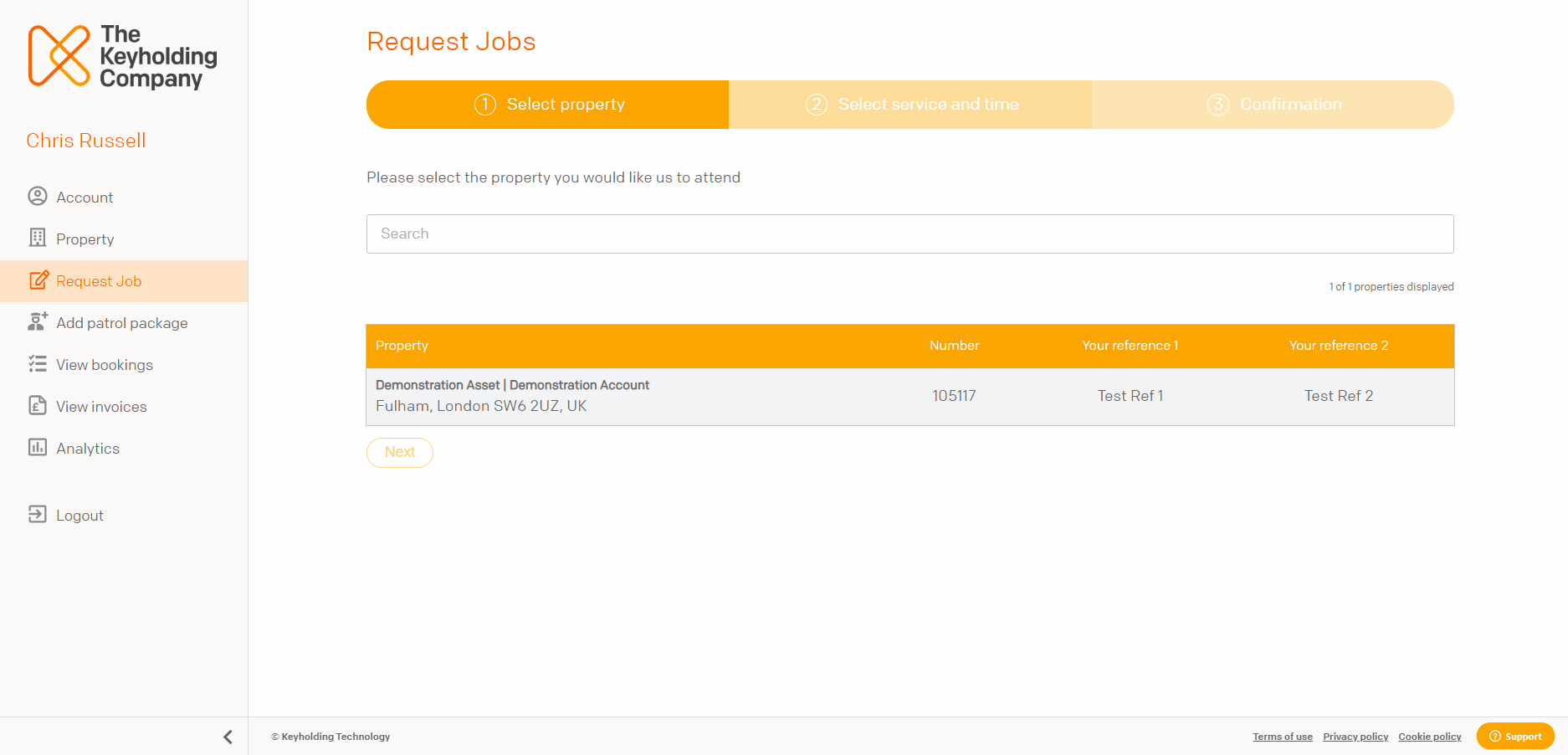Click the step 1 circle icon
Viewport: 1568px width, 755px height.
pos(485,105)
